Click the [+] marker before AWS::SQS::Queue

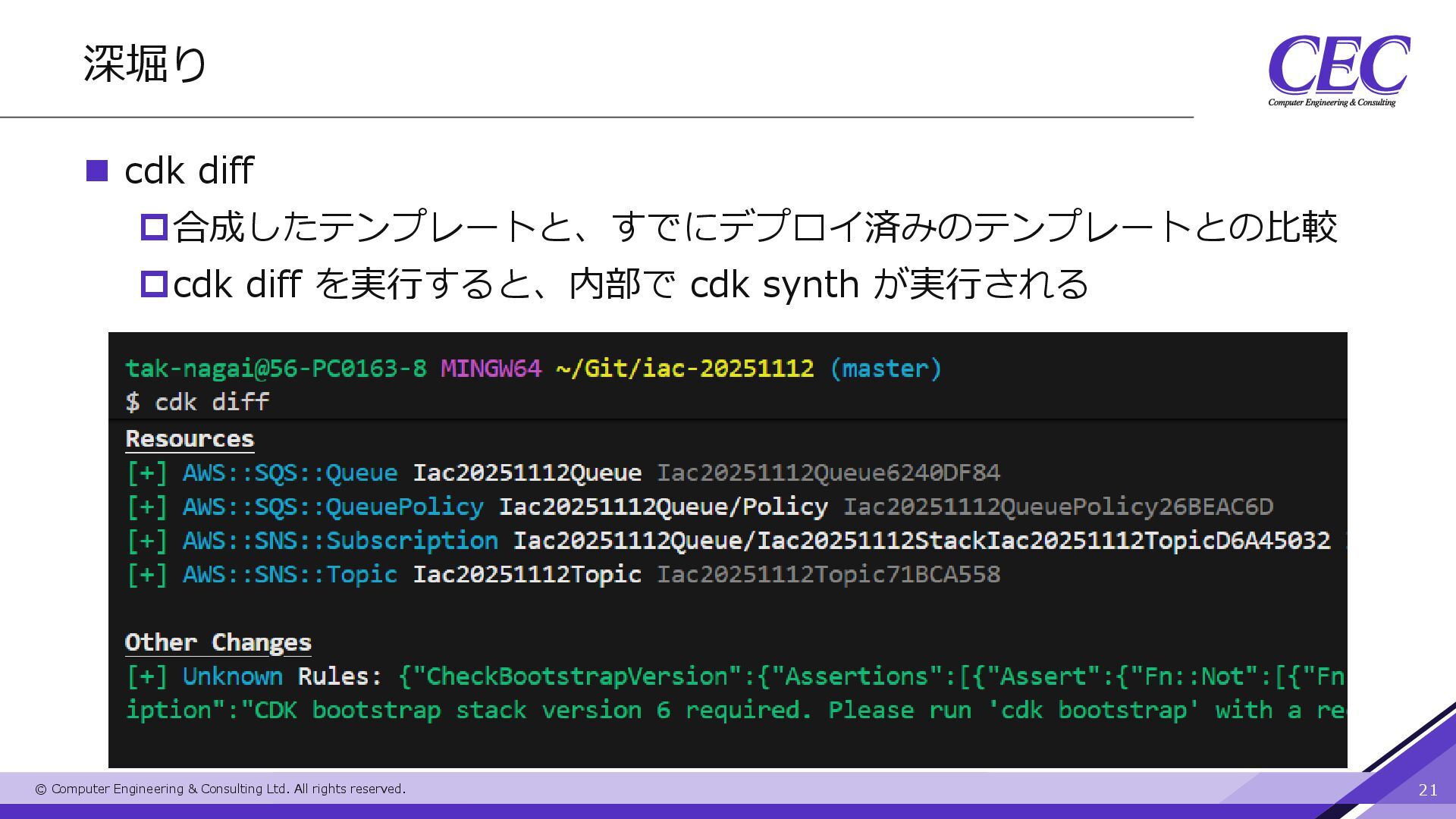[x=146, y=473]
